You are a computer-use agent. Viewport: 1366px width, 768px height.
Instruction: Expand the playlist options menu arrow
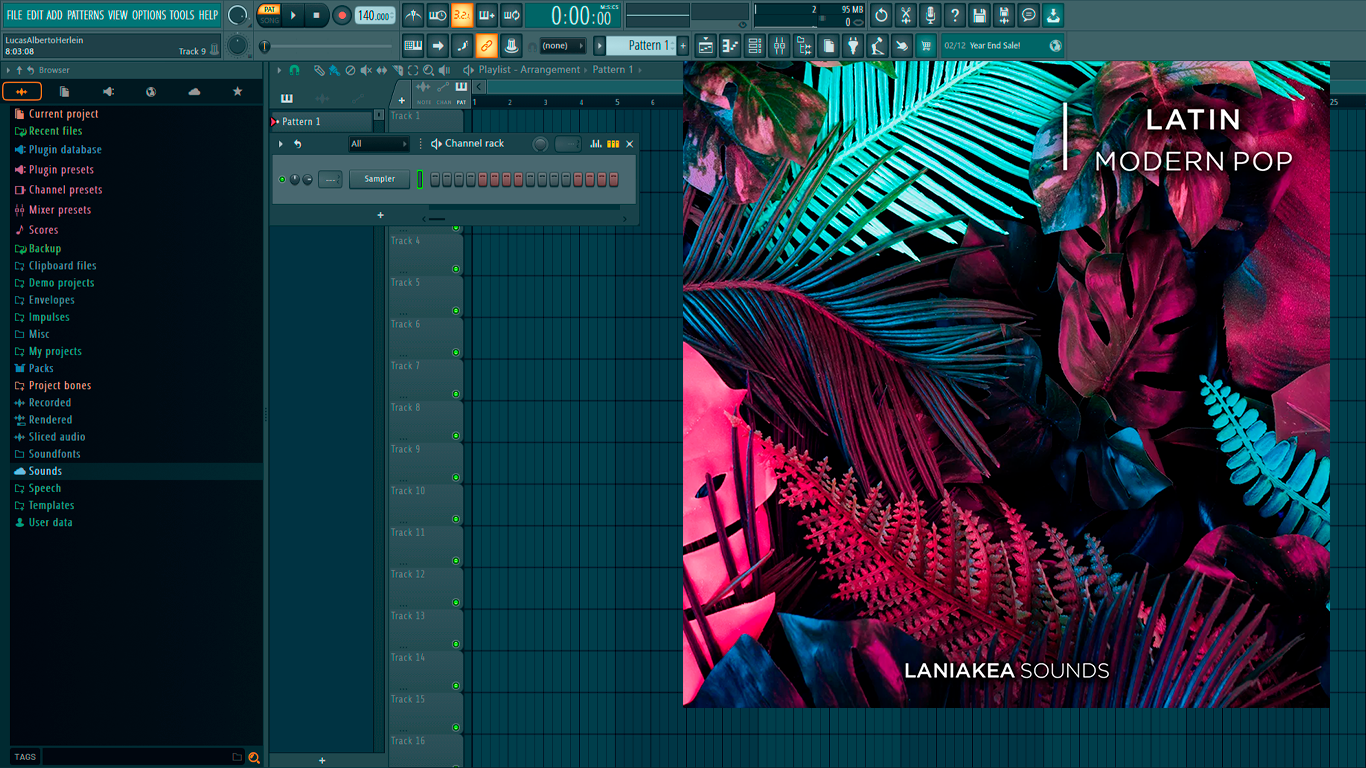280,70
